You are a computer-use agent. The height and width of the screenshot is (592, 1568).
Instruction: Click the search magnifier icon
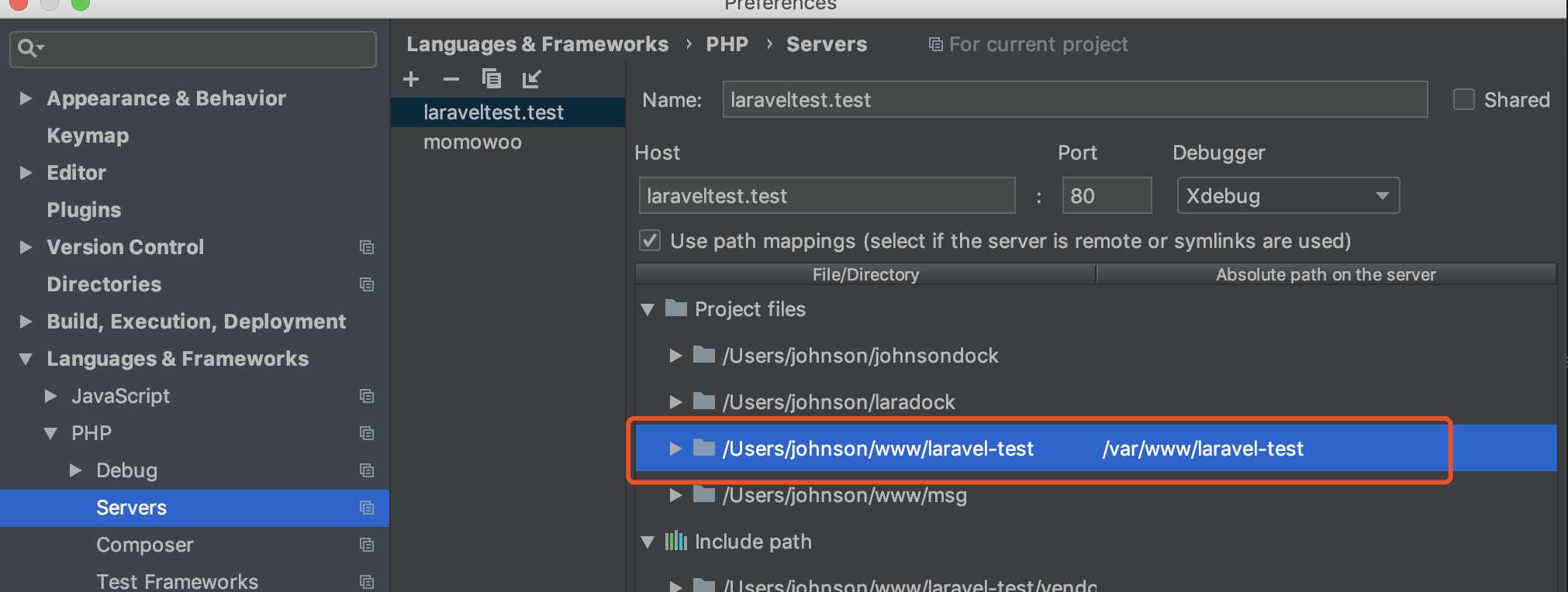pyautogui.click(x=28, y=49)
